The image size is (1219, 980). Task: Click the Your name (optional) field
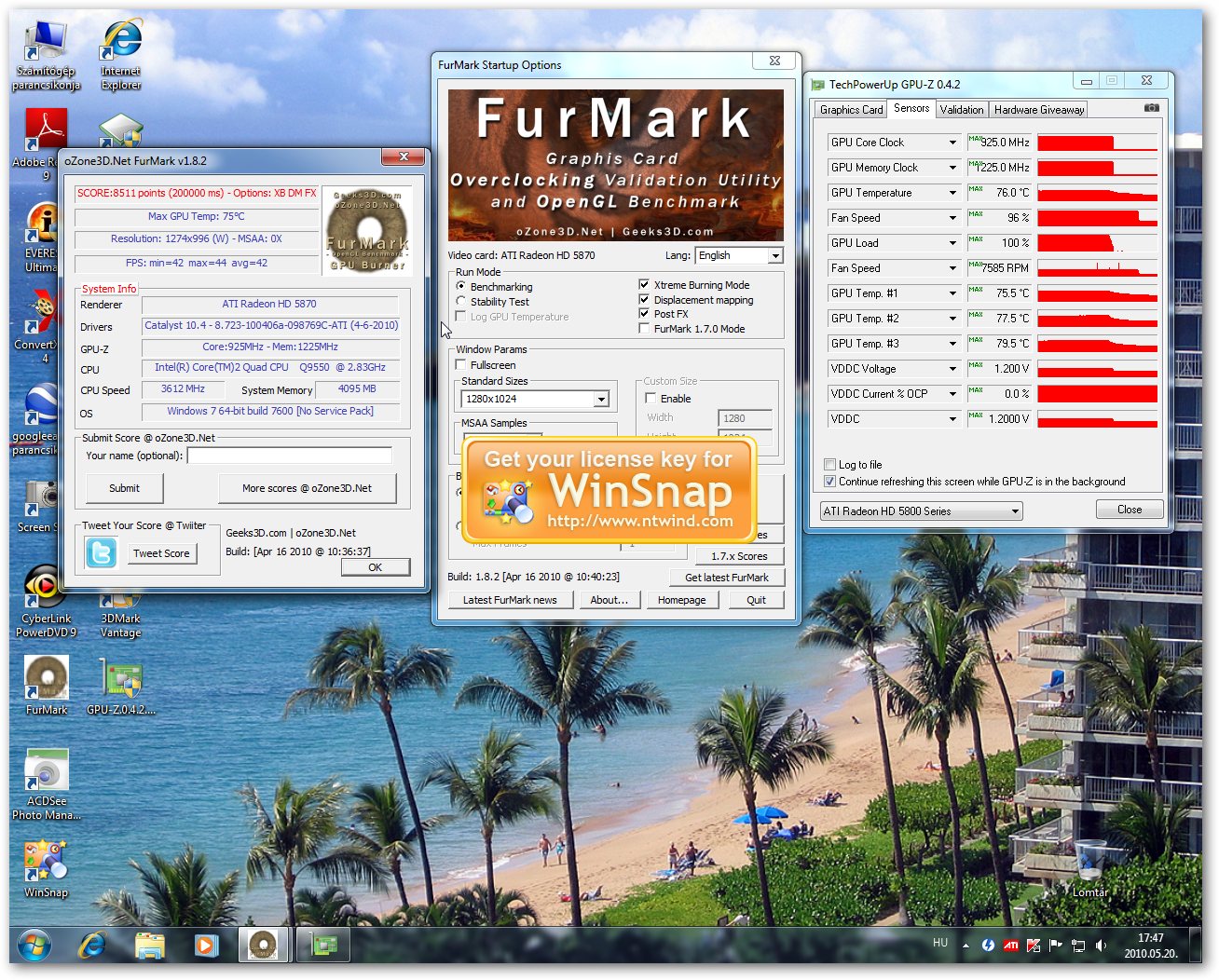290,456
